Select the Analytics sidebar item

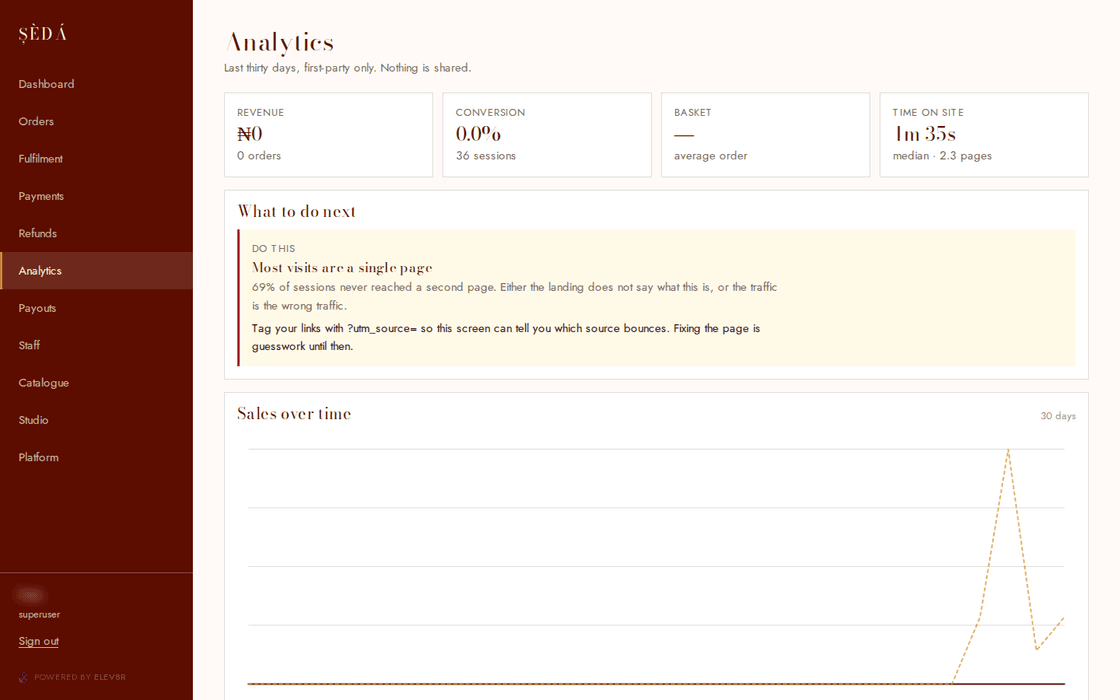pyautogui.click(x=96, y=271)
